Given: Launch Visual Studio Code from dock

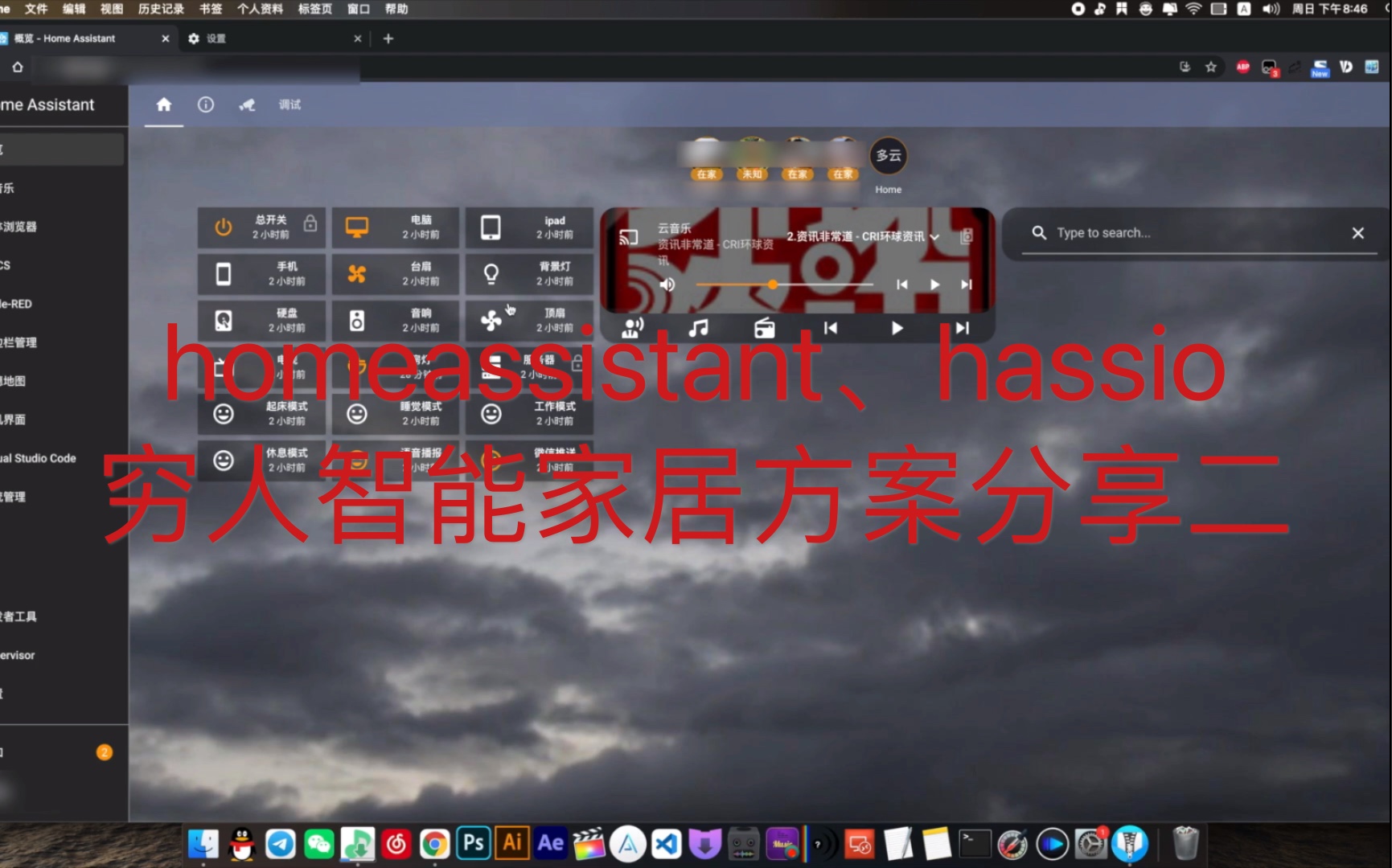Looking at the screenshot, I should point(667,844).
